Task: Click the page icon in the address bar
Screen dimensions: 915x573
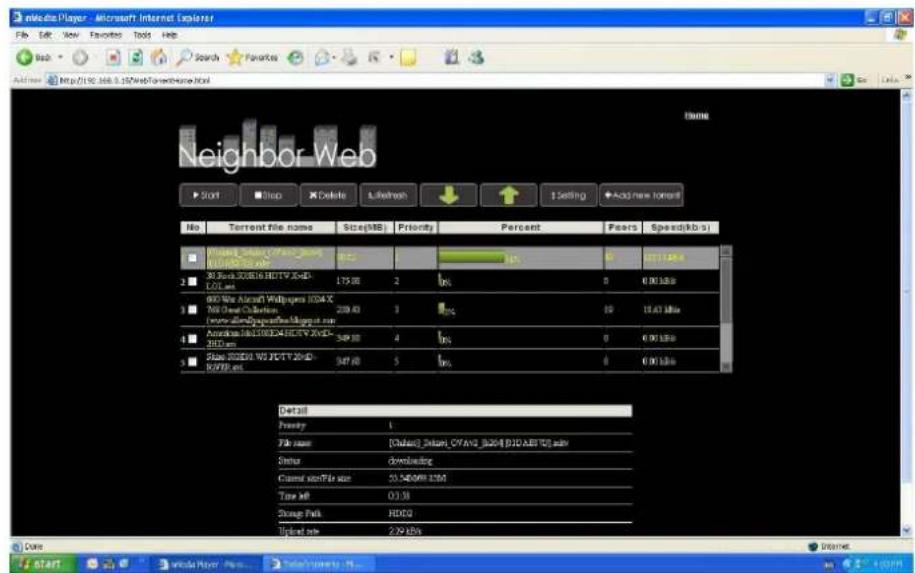Action: [x=52, y=81]
